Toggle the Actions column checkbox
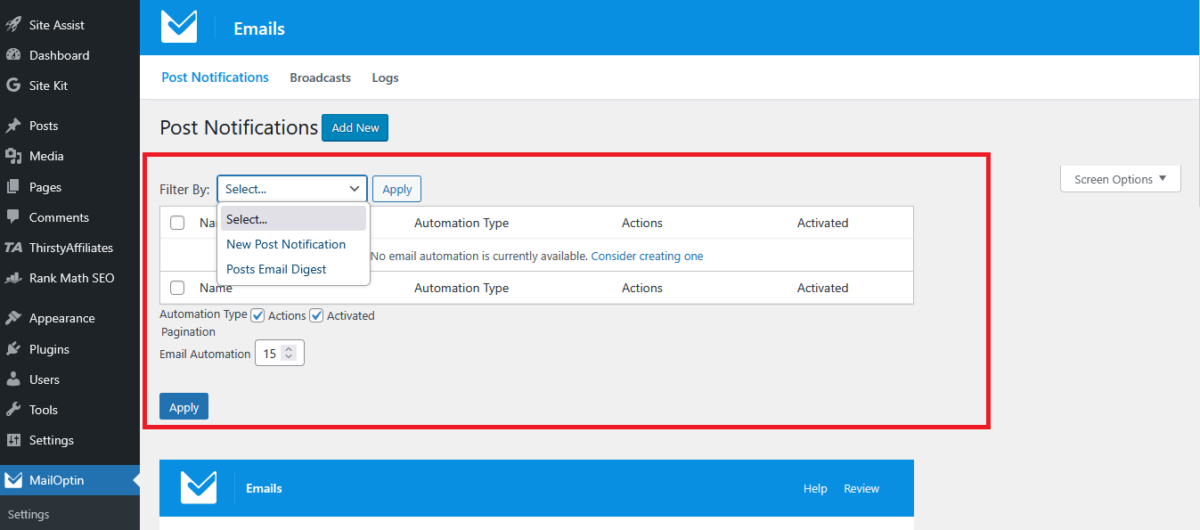Image resolution: width=1200 pixels, height=530 pixels. point(258,315)
